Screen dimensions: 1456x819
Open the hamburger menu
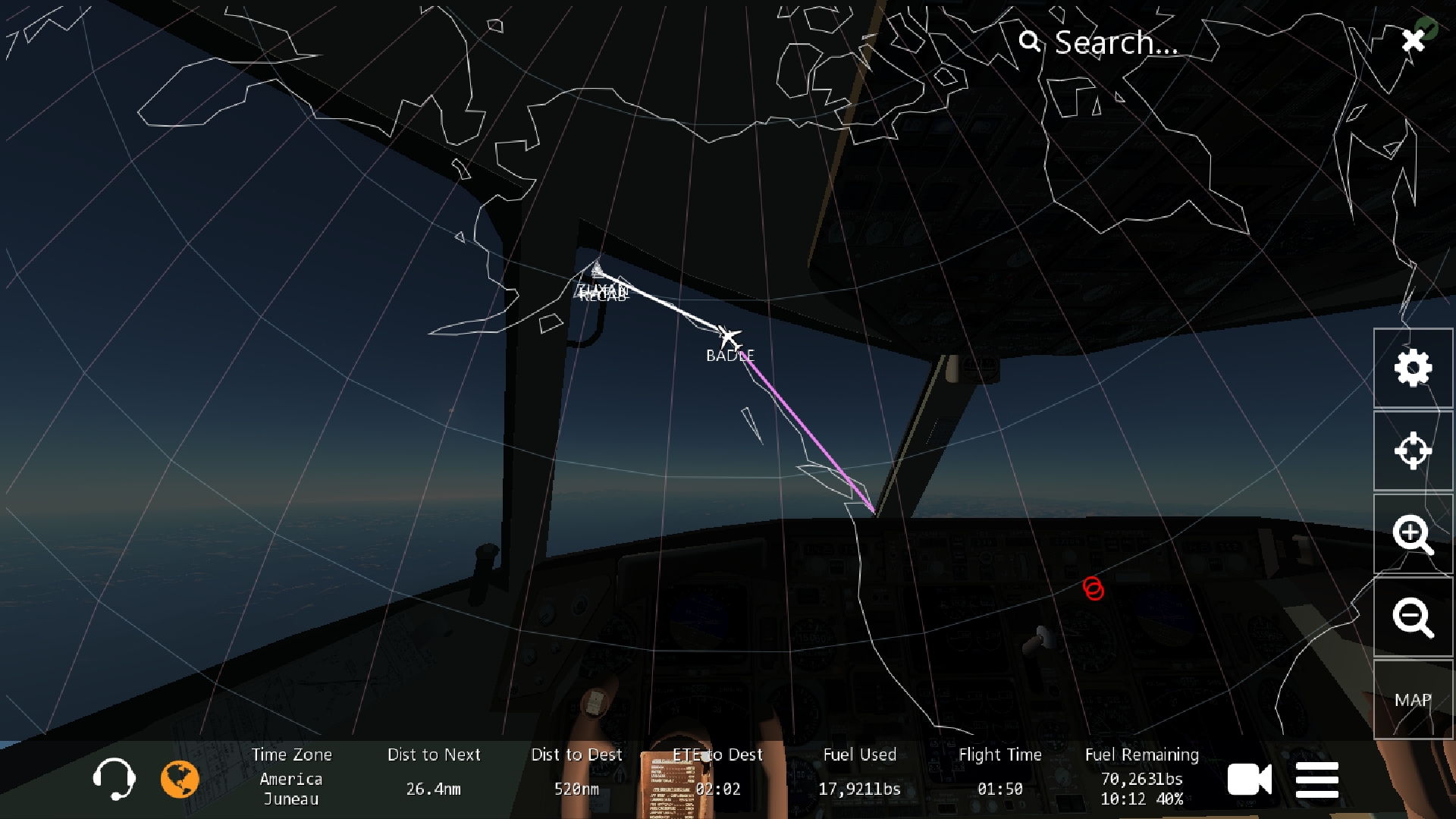coord(1317,780)
